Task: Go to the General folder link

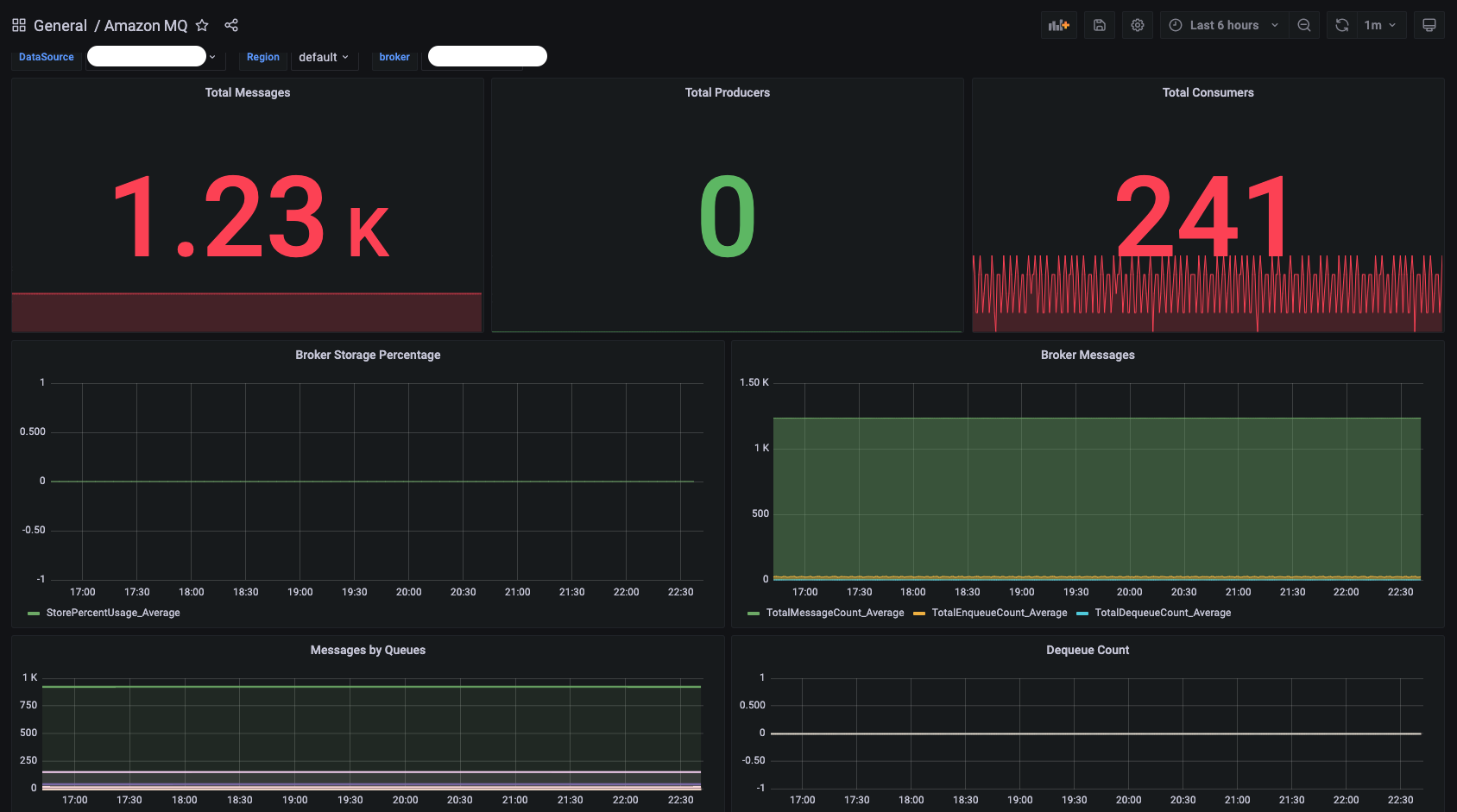Action: (60, 25)
